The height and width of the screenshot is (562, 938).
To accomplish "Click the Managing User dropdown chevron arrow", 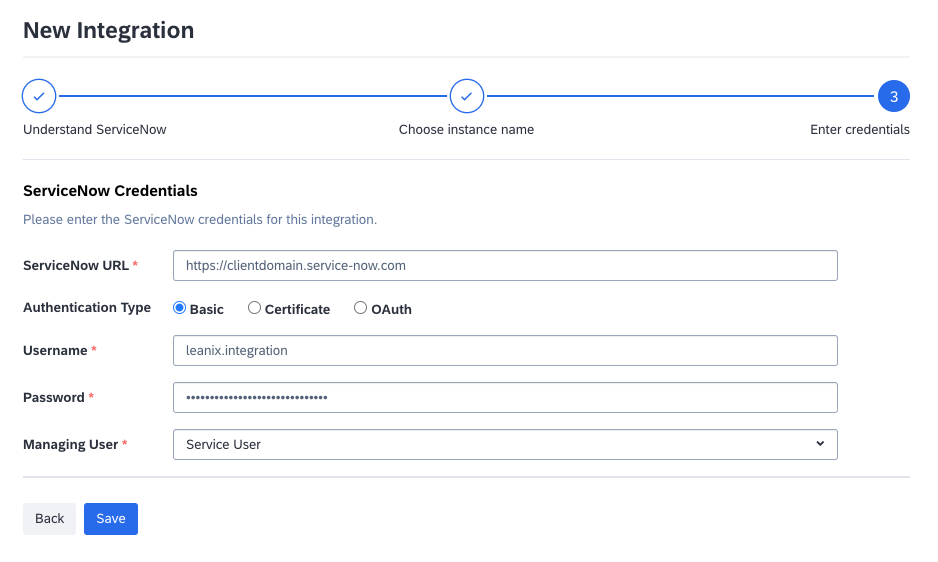I will click(820, 444).
